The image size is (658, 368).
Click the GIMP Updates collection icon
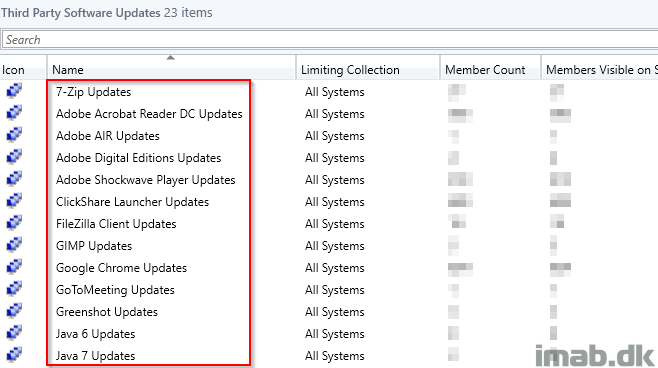pyautogui.click(x=14, y=245)
